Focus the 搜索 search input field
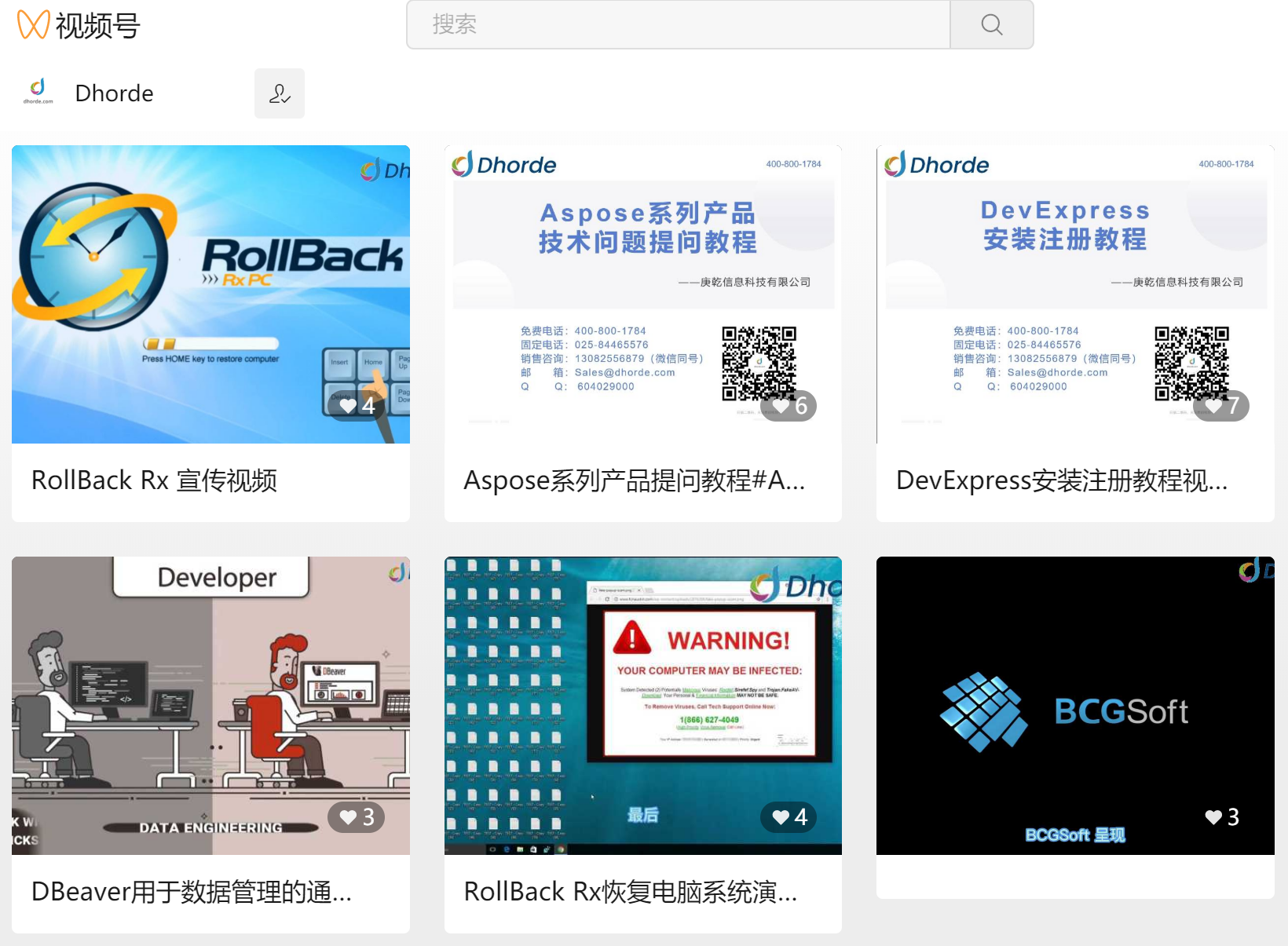 (x=678, y=25)
